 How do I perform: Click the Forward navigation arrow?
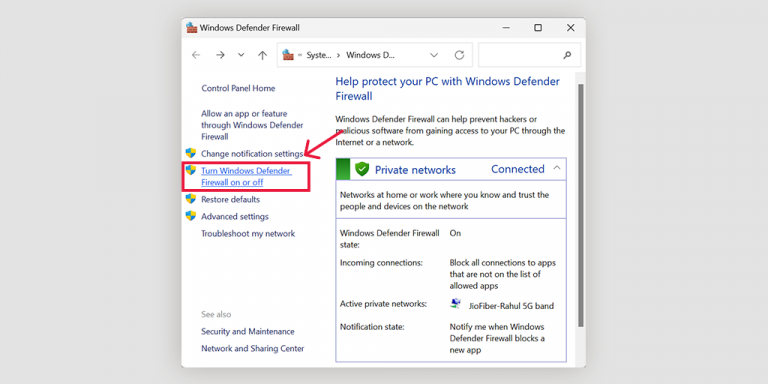point(220,55)
